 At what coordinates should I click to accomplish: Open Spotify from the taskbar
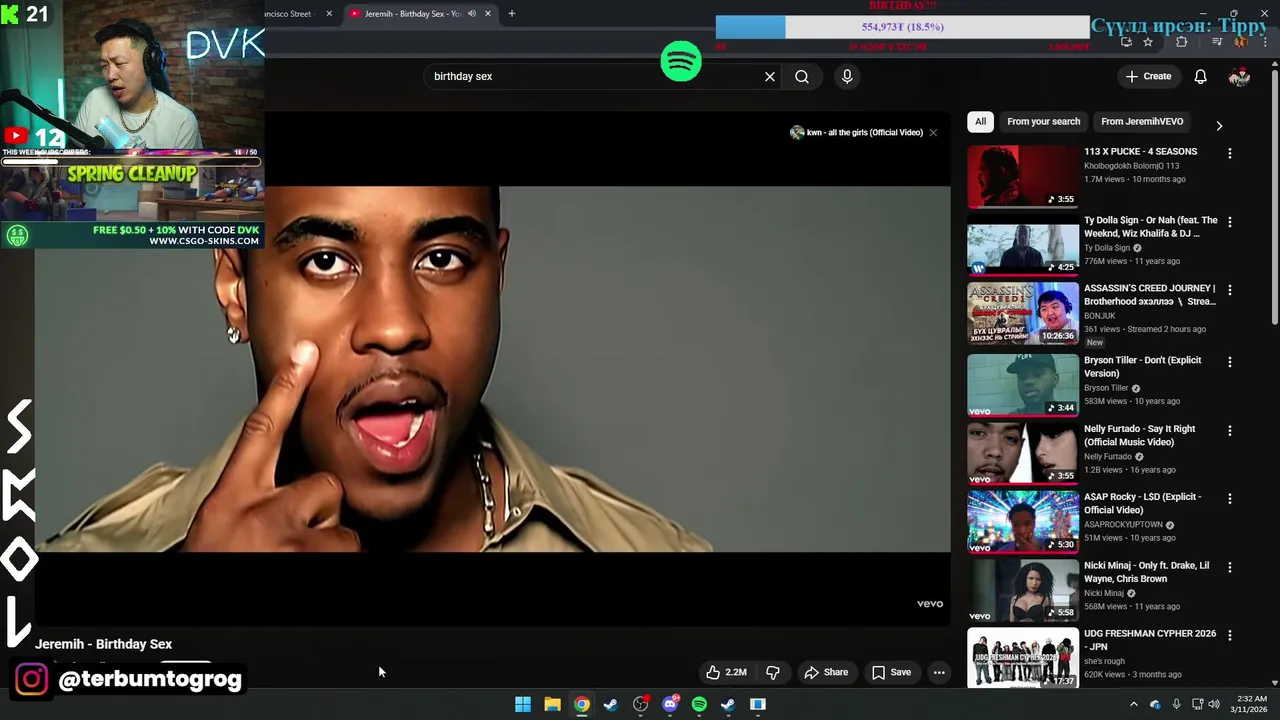tap(699, 704)
